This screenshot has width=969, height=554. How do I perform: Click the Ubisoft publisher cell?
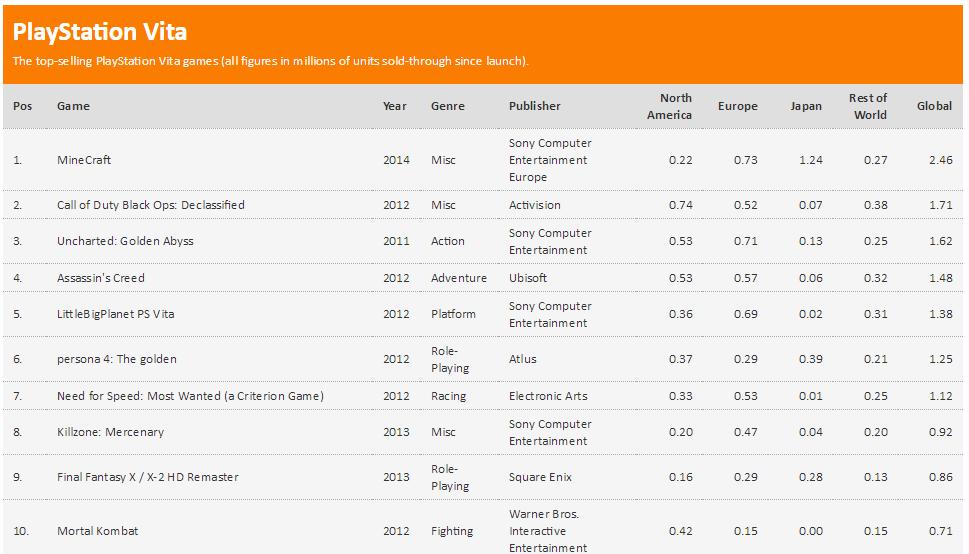(x=528, y=278)
